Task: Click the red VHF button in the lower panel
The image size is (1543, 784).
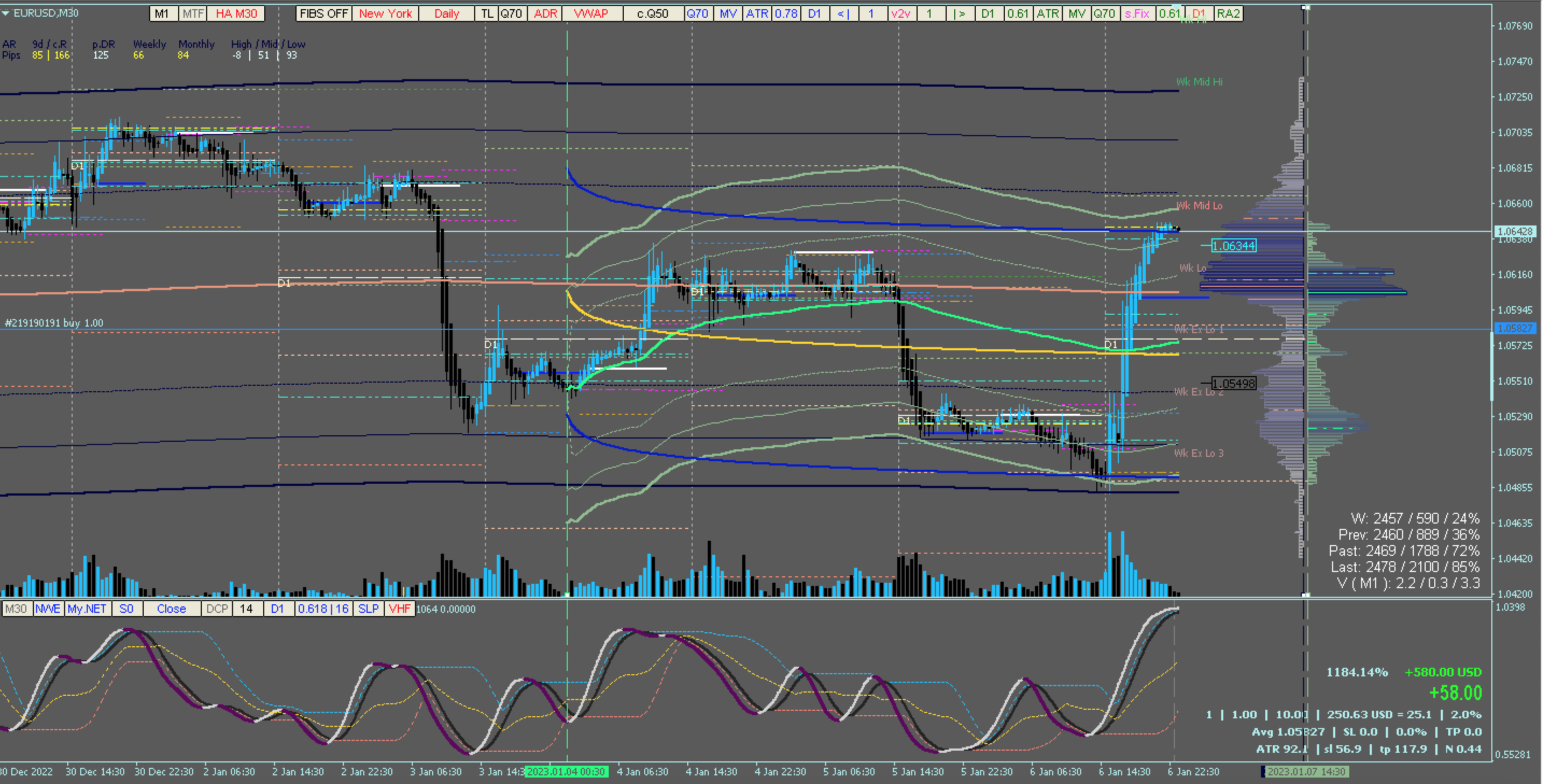Action: click(x=399, y=609)
